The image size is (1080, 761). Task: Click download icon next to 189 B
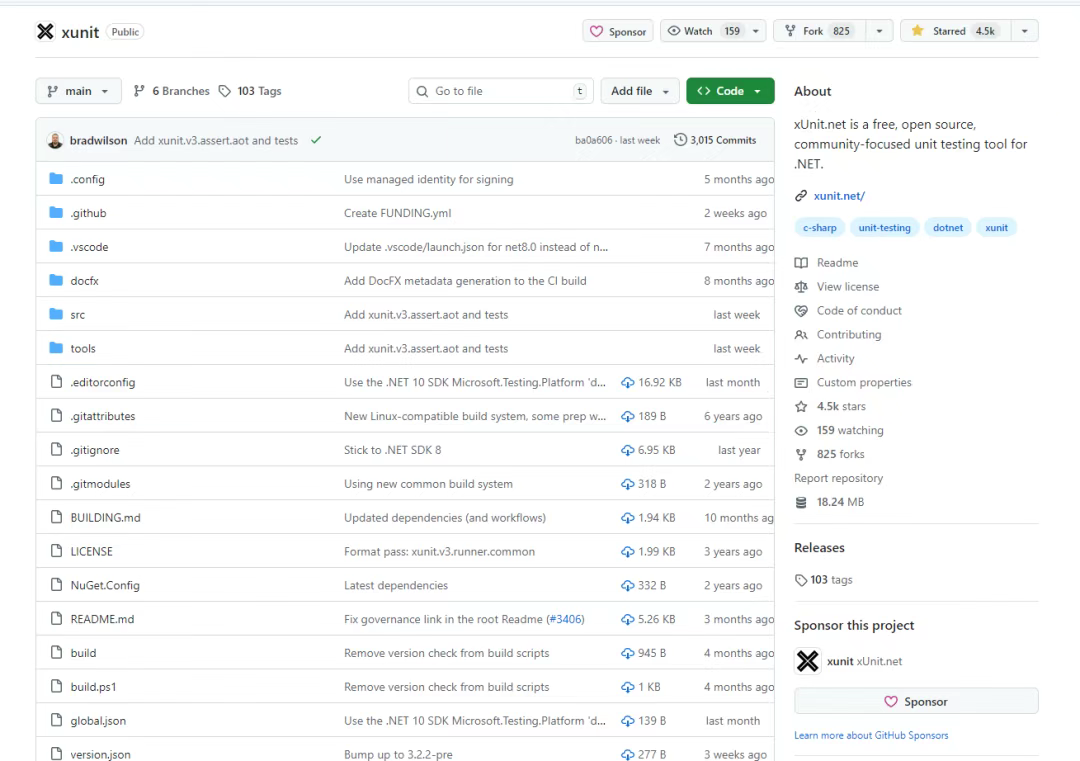coord(627,416)
